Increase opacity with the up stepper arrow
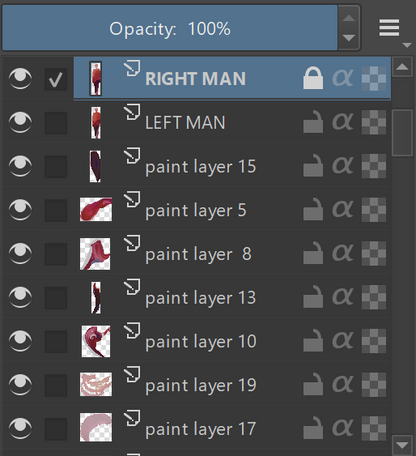416x456 pixels. point(349,18)
